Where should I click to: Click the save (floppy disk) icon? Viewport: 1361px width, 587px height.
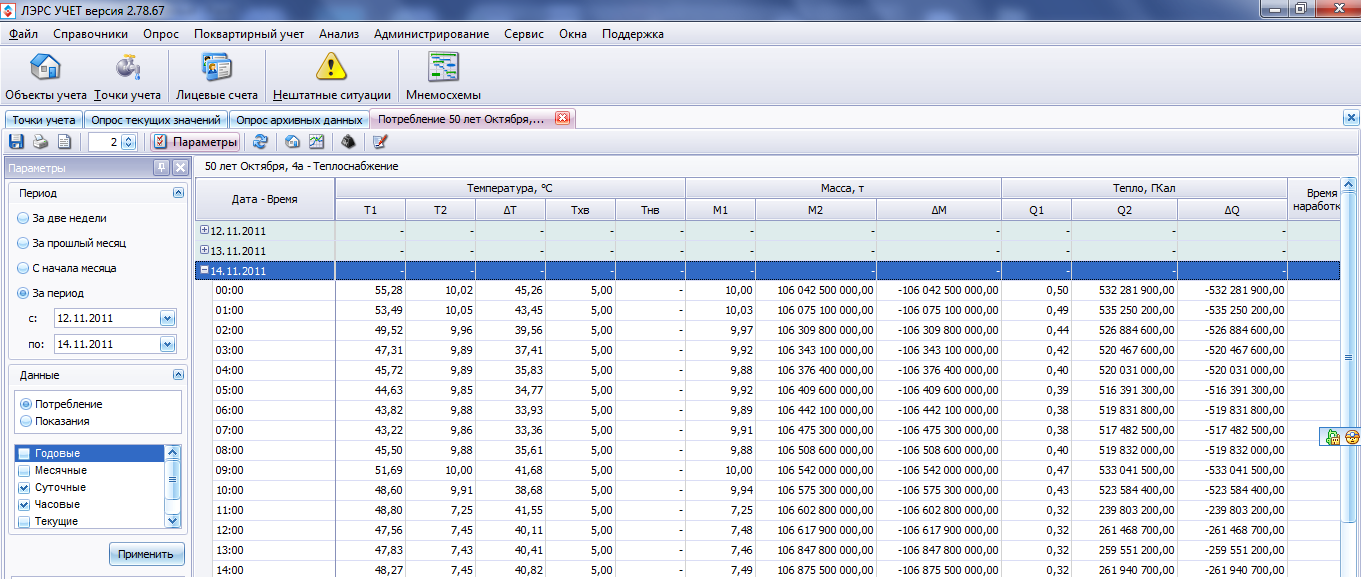coord(16,142)
